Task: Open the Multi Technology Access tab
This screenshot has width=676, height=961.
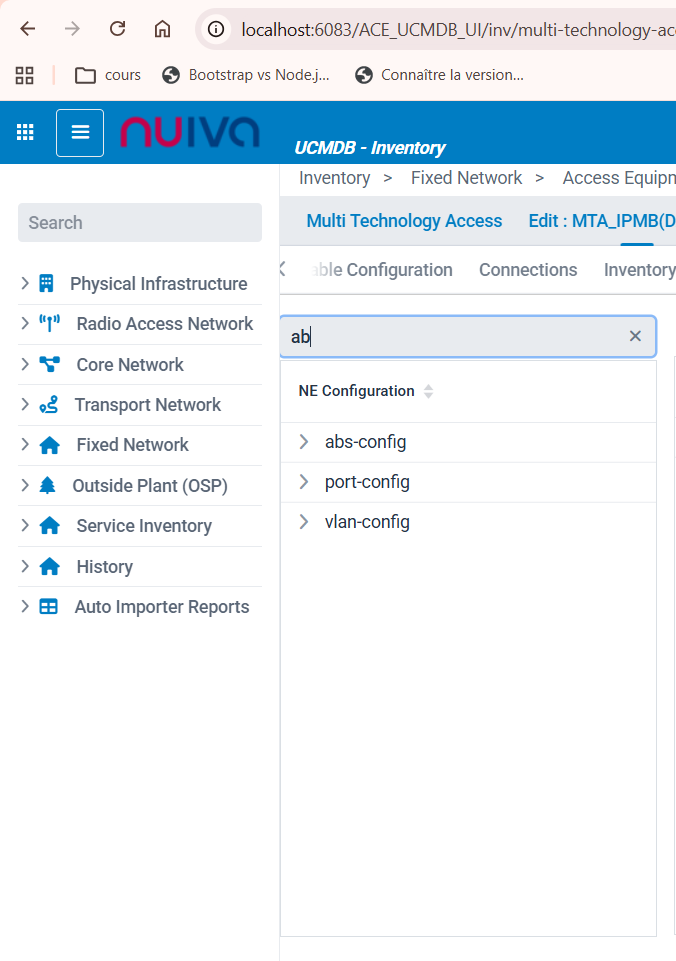Action: tap(404, 221)
